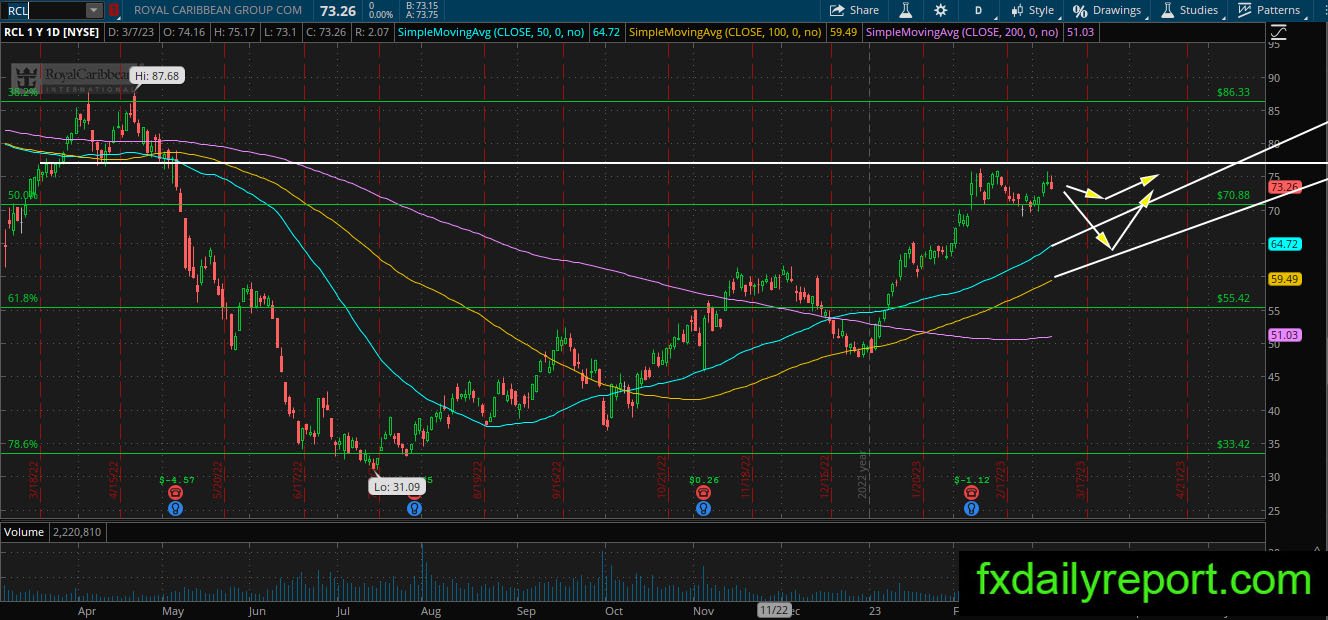This screenshot has height=620, width=1328.
Task: Open the Drawings menu
Action: (1107, 10)
